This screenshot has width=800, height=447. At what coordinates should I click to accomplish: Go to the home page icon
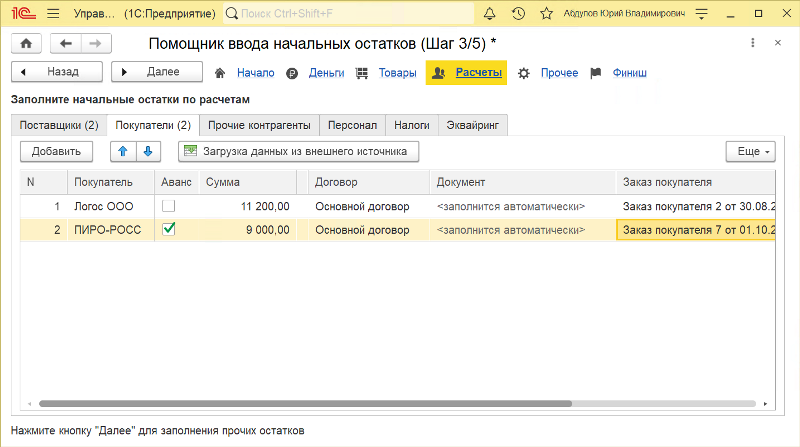click(x=26, y=43)
